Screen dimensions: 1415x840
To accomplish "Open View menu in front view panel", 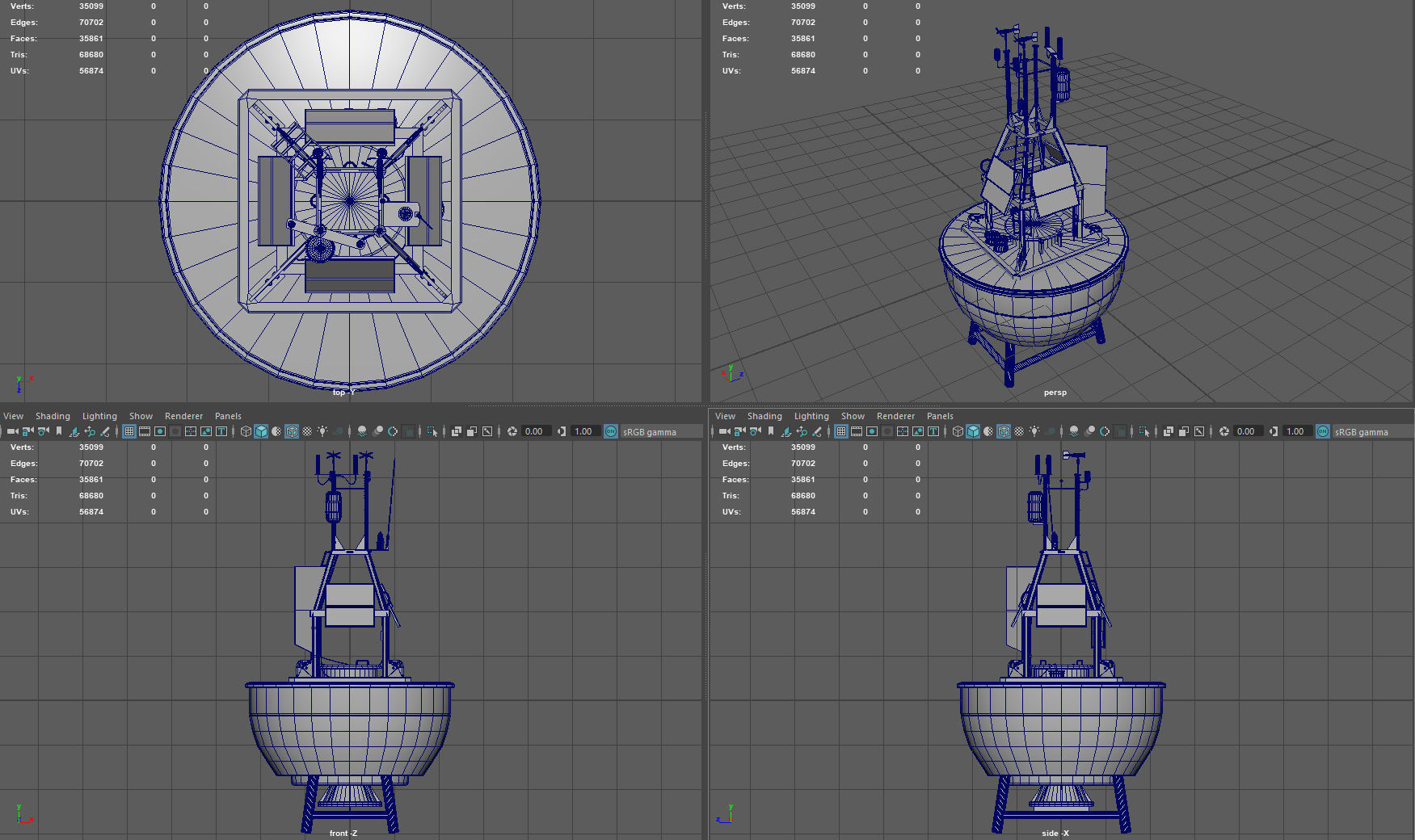I will coord(14,416).
